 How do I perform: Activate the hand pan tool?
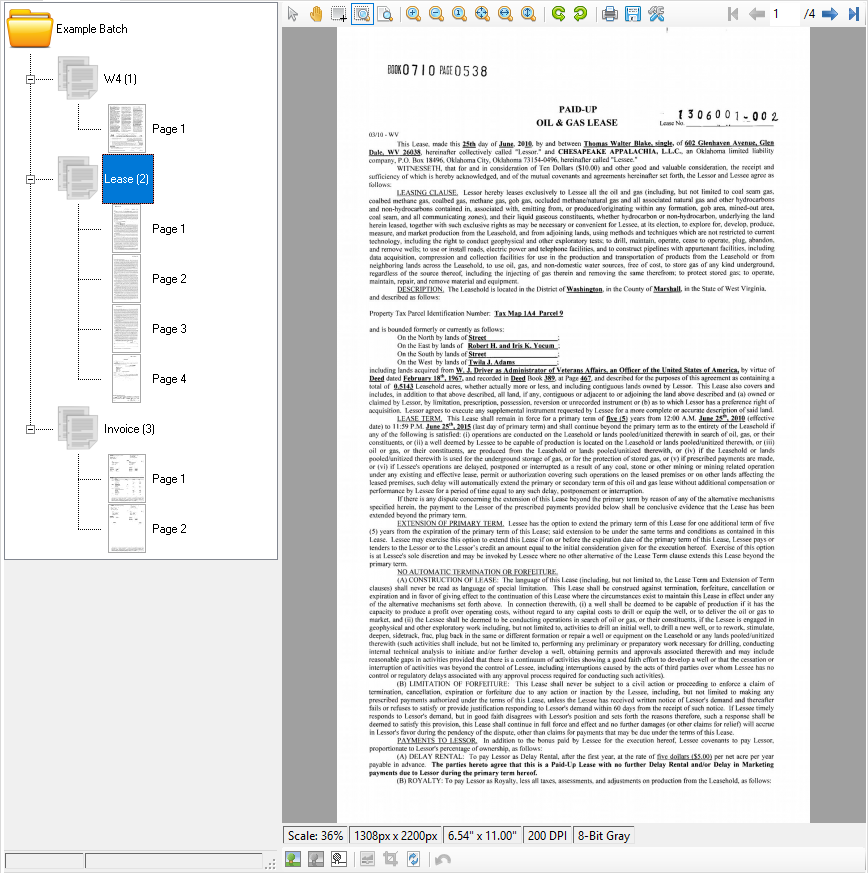tap(316, 13)
